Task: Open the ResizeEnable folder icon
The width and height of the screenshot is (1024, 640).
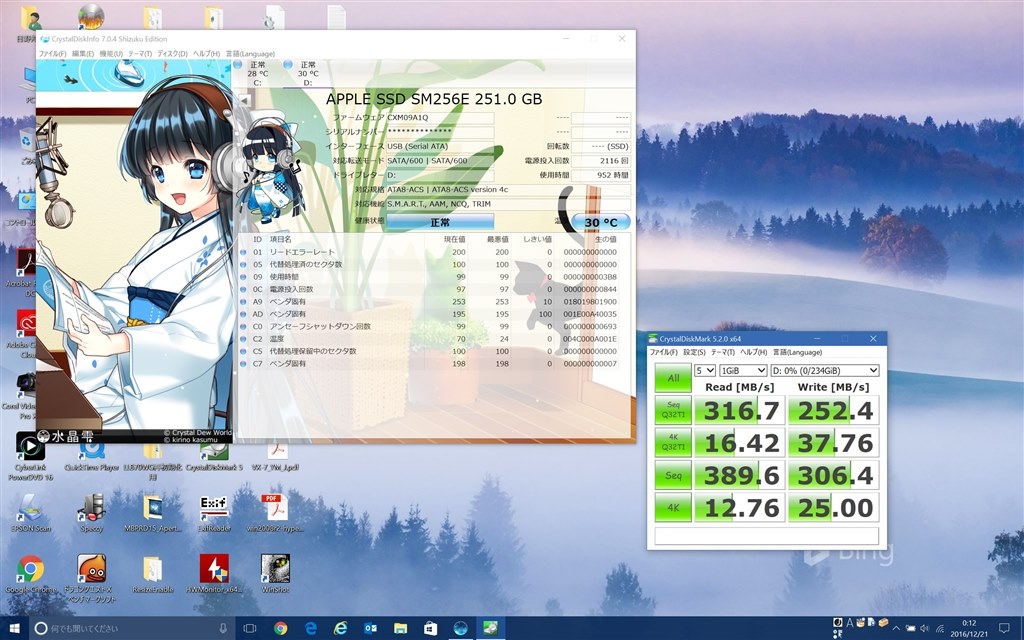Action: pos(153,573)
